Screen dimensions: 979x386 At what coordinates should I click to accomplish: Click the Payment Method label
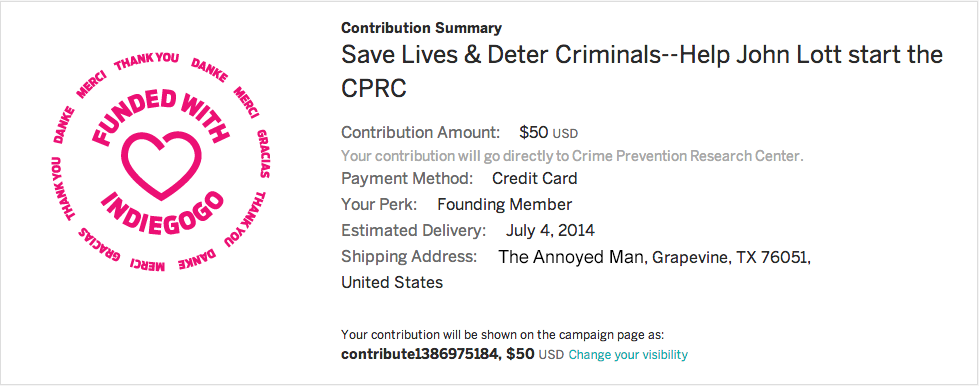(407, 179)
